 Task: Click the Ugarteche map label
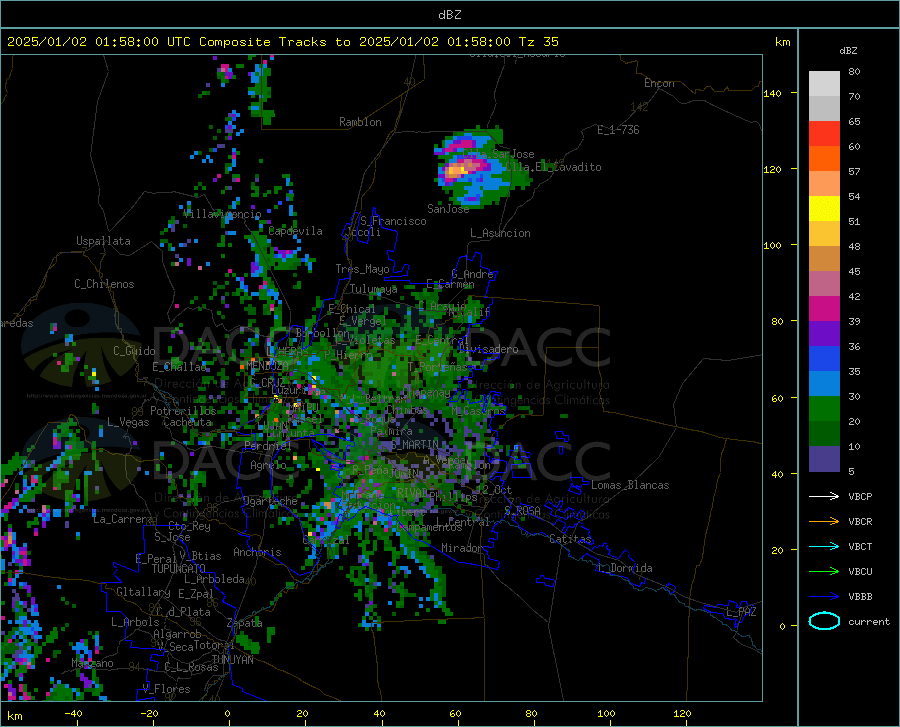tap(270, 501)
